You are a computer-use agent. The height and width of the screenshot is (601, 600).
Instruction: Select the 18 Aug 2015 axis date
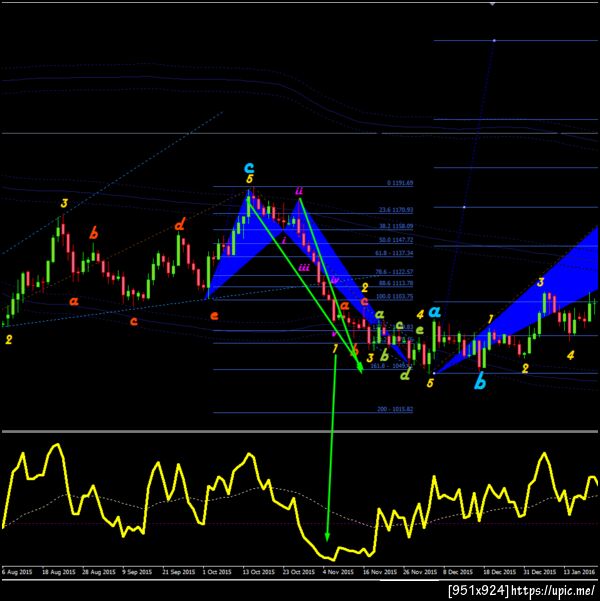[x=59, y=572]
